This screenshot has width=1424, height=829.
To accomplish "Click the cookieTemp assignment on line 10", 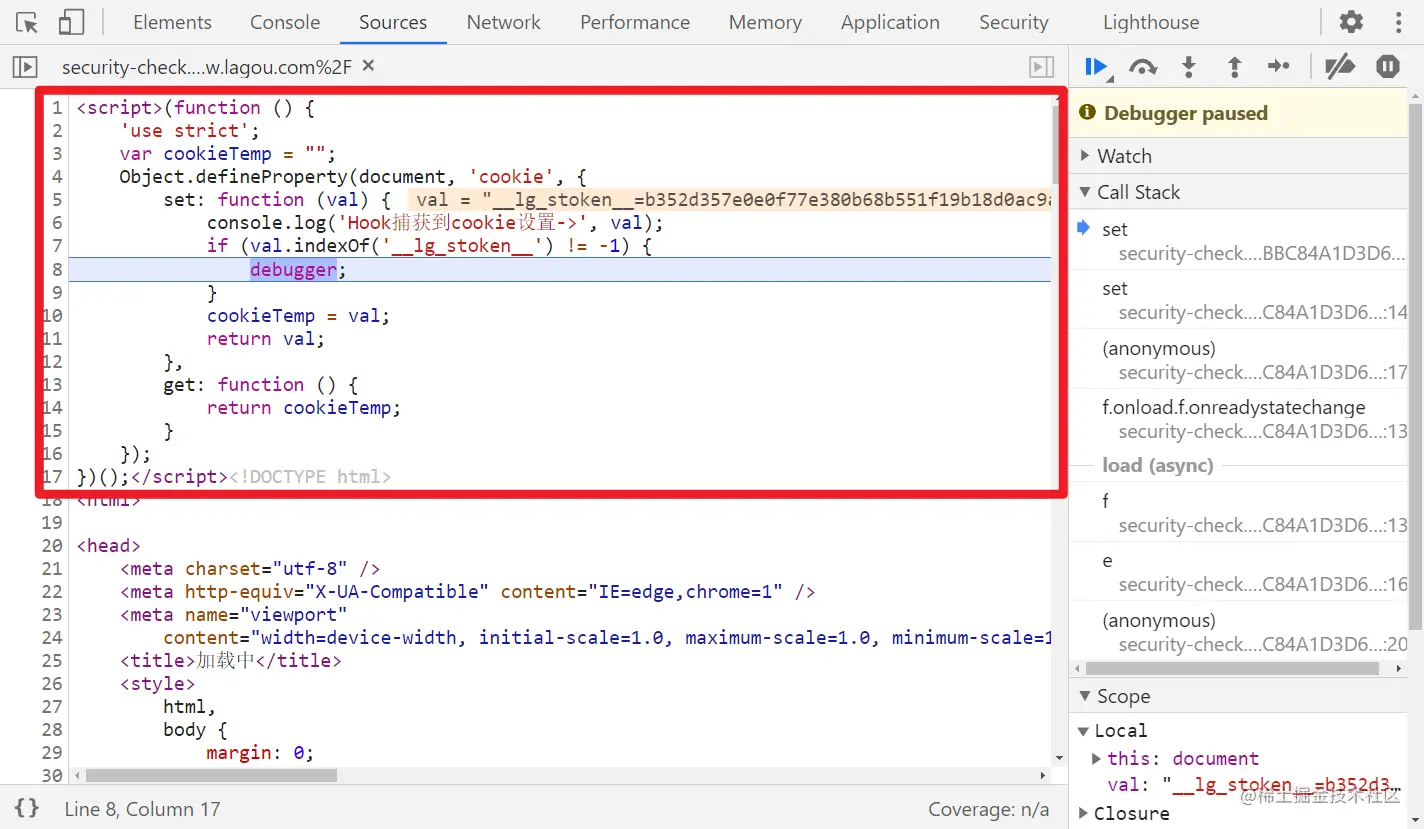I will pos(298,315).
